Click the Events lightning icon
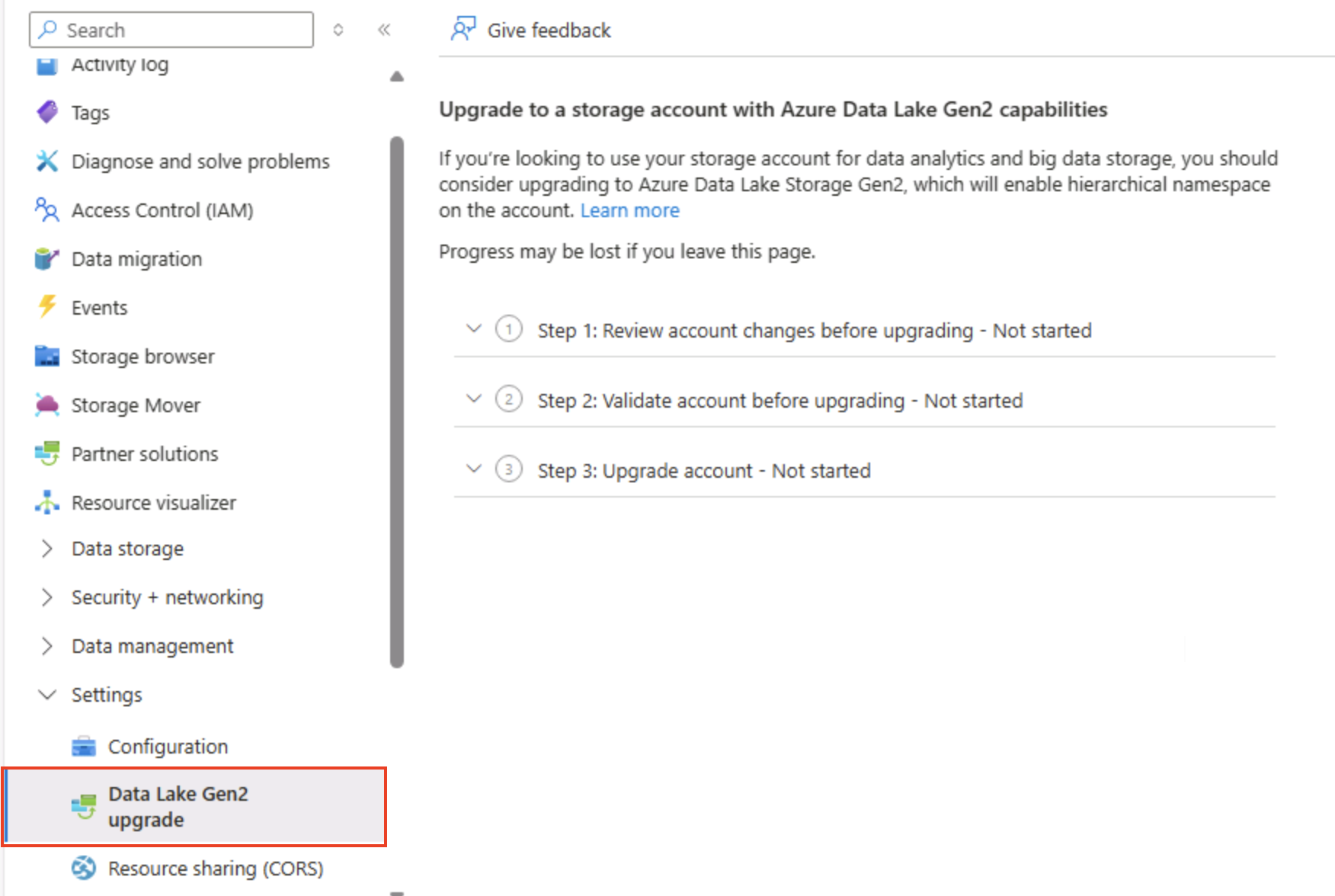This screenshot has height=896, width=1335. (x=46, y=307)
